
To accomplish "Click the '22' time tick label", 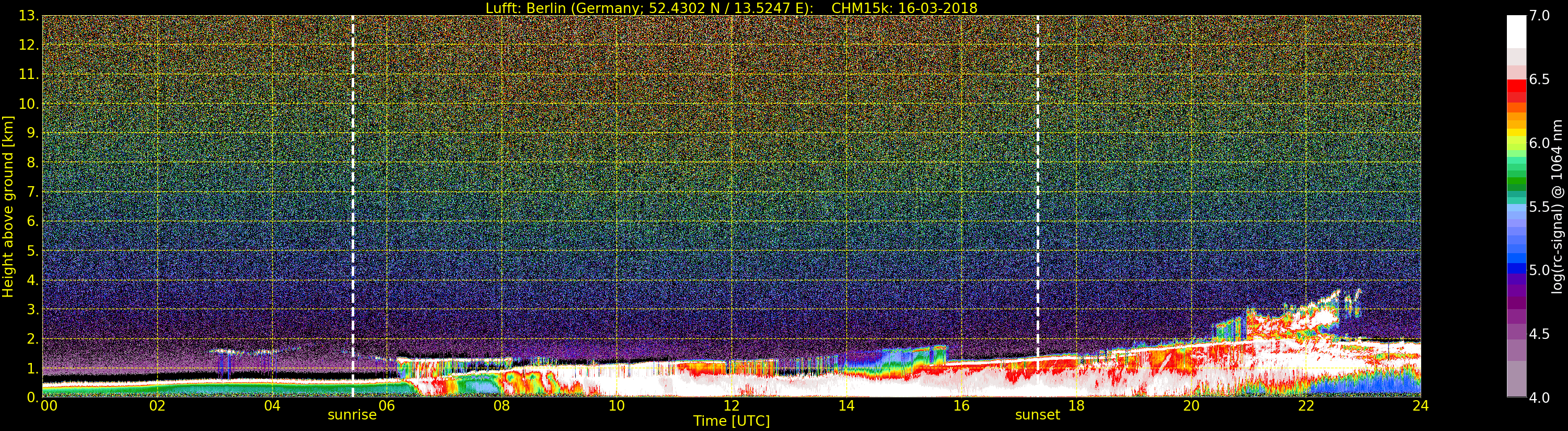I will (1306, 406).
